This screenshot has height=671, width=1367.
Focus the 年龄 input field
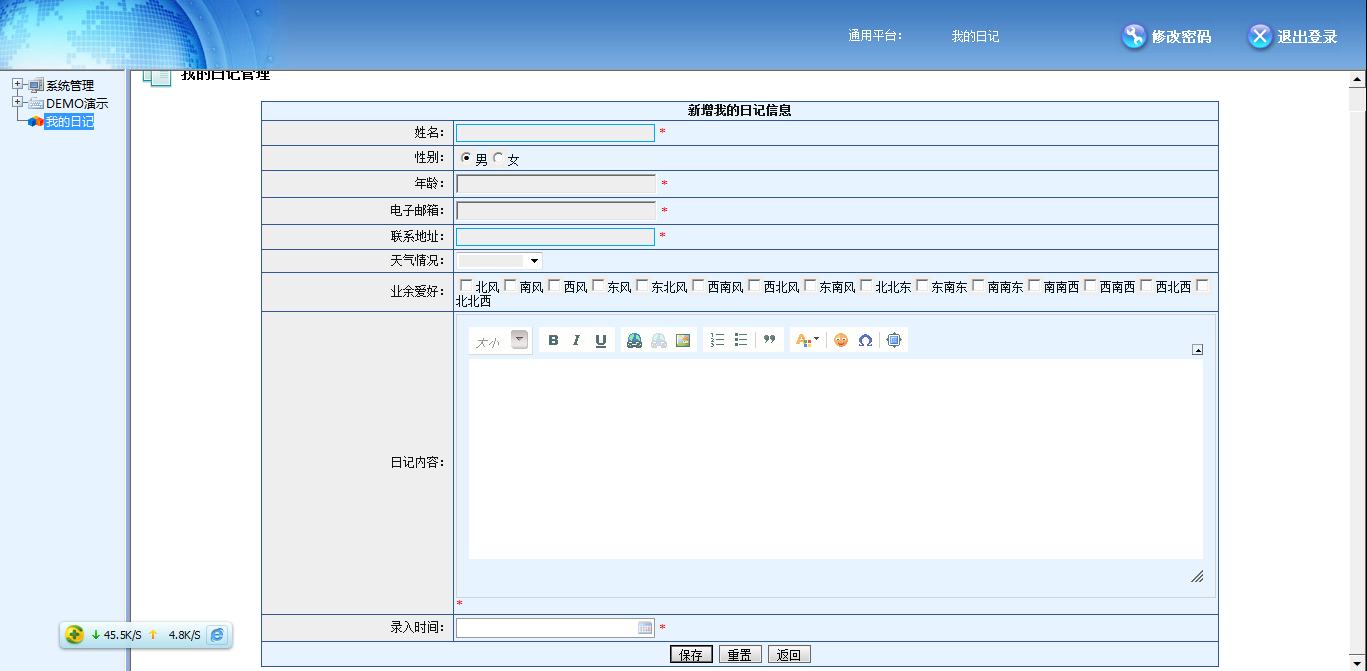click(x=555, y=184)
